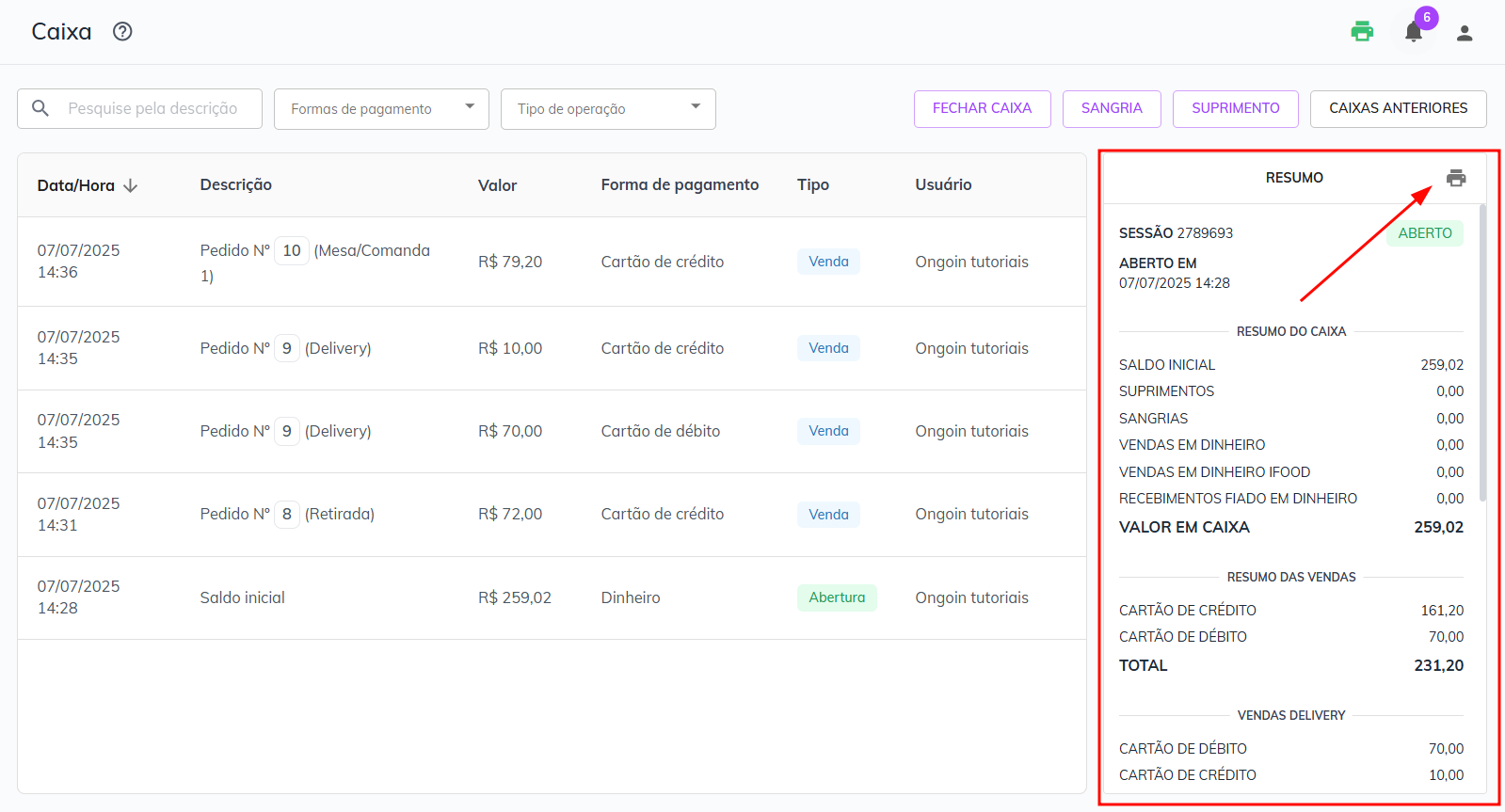Viewport: 1505px width, 812px height.
Task: Click the help question mark icon beside Caixa
Action: [x=122, y=32]
